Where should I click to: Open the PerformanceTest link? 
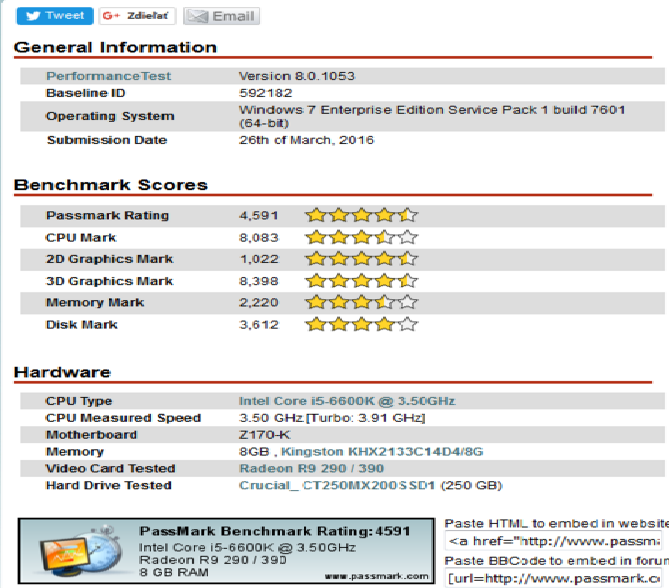tap(108, 76)
